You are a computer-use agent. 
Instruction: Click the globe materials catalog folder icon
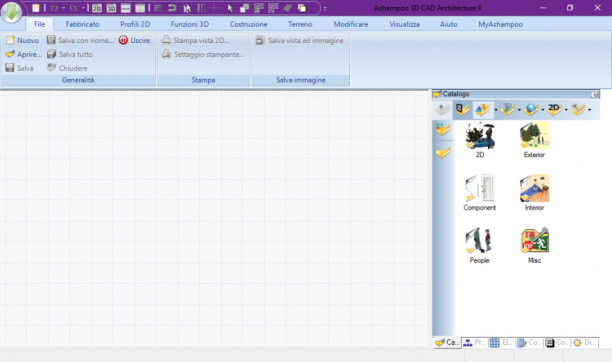coord(531,110)
